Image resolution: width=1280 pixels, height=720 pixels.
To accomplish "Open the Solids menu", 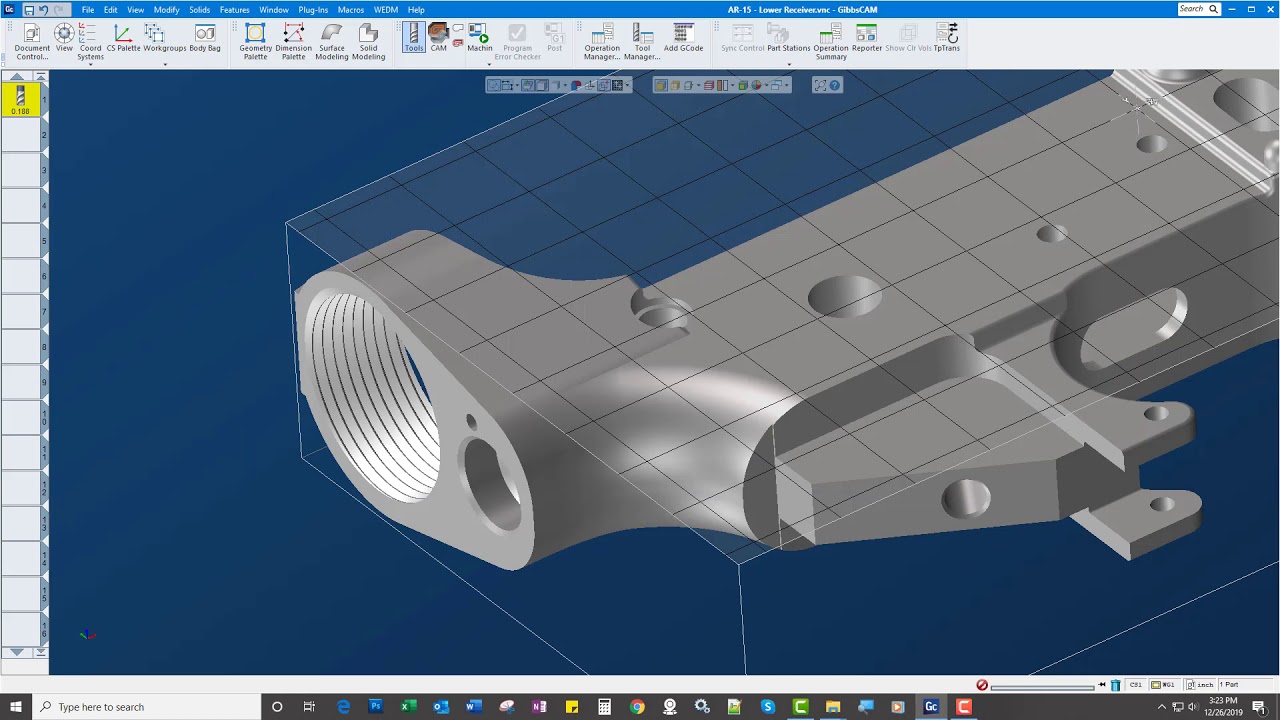I will click(x=200, y=10).
